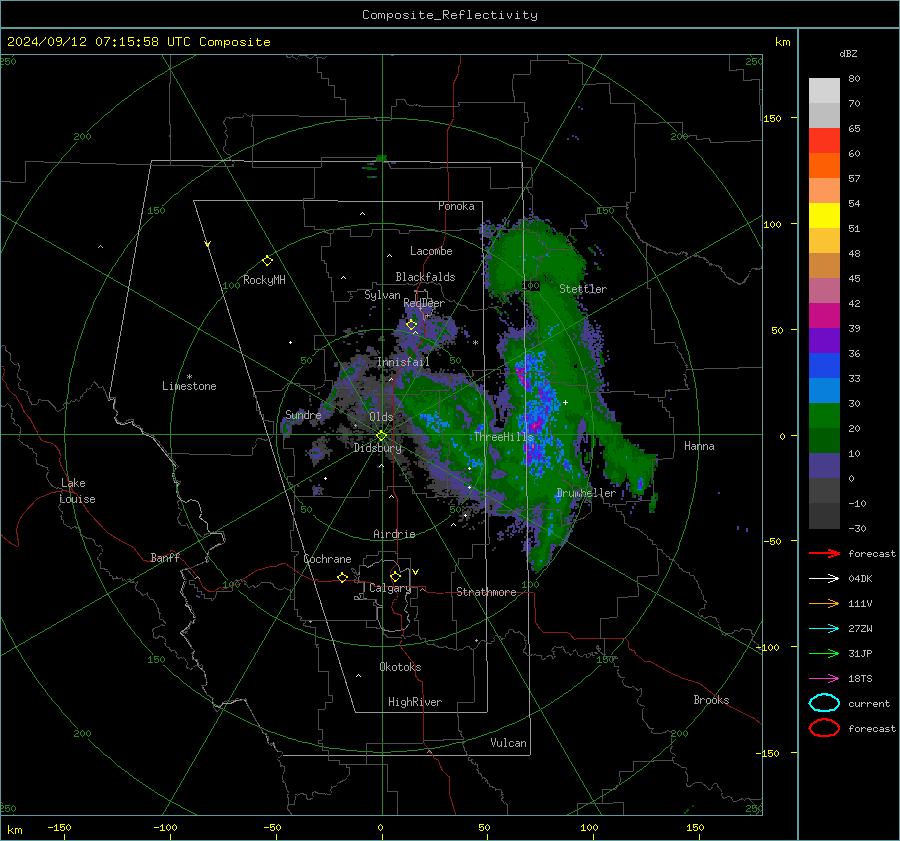Click the Olds town label
Screen dimensions: 900x841
[x=381, y=417]
